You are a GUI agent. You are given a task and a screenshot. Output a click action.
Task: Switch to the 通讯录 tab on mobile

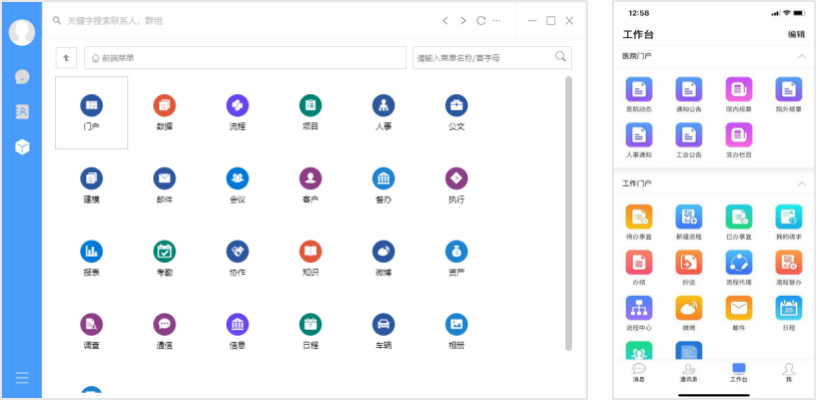coord(688,372)
